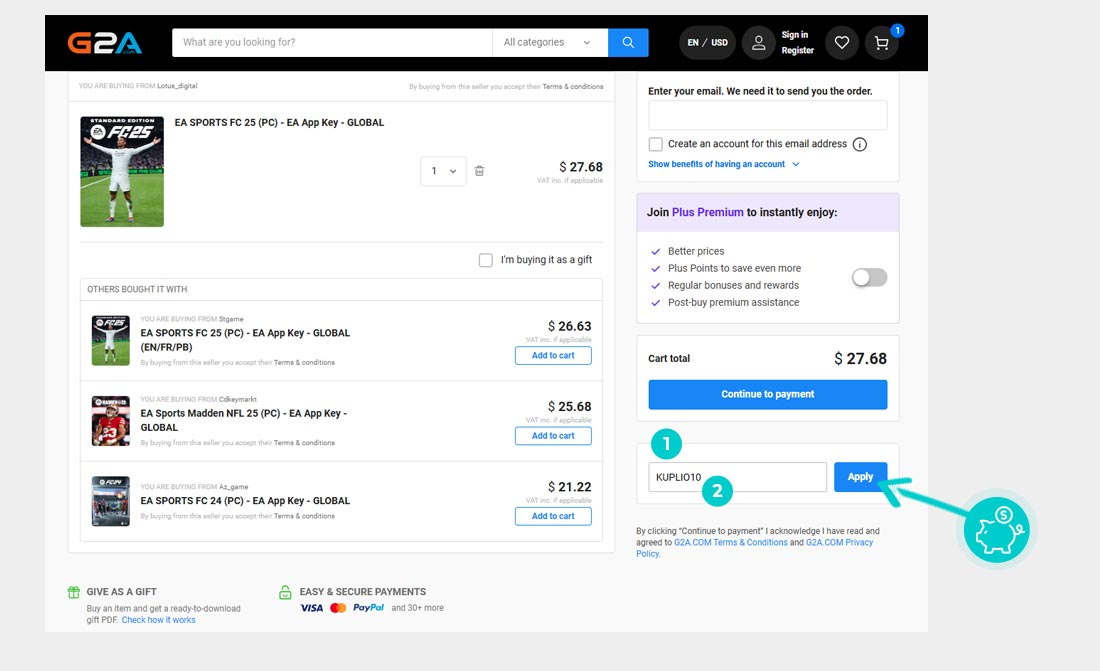Open G2A.COM Privacy Policy link
The image size is (1100, 671).
point(755,548)
